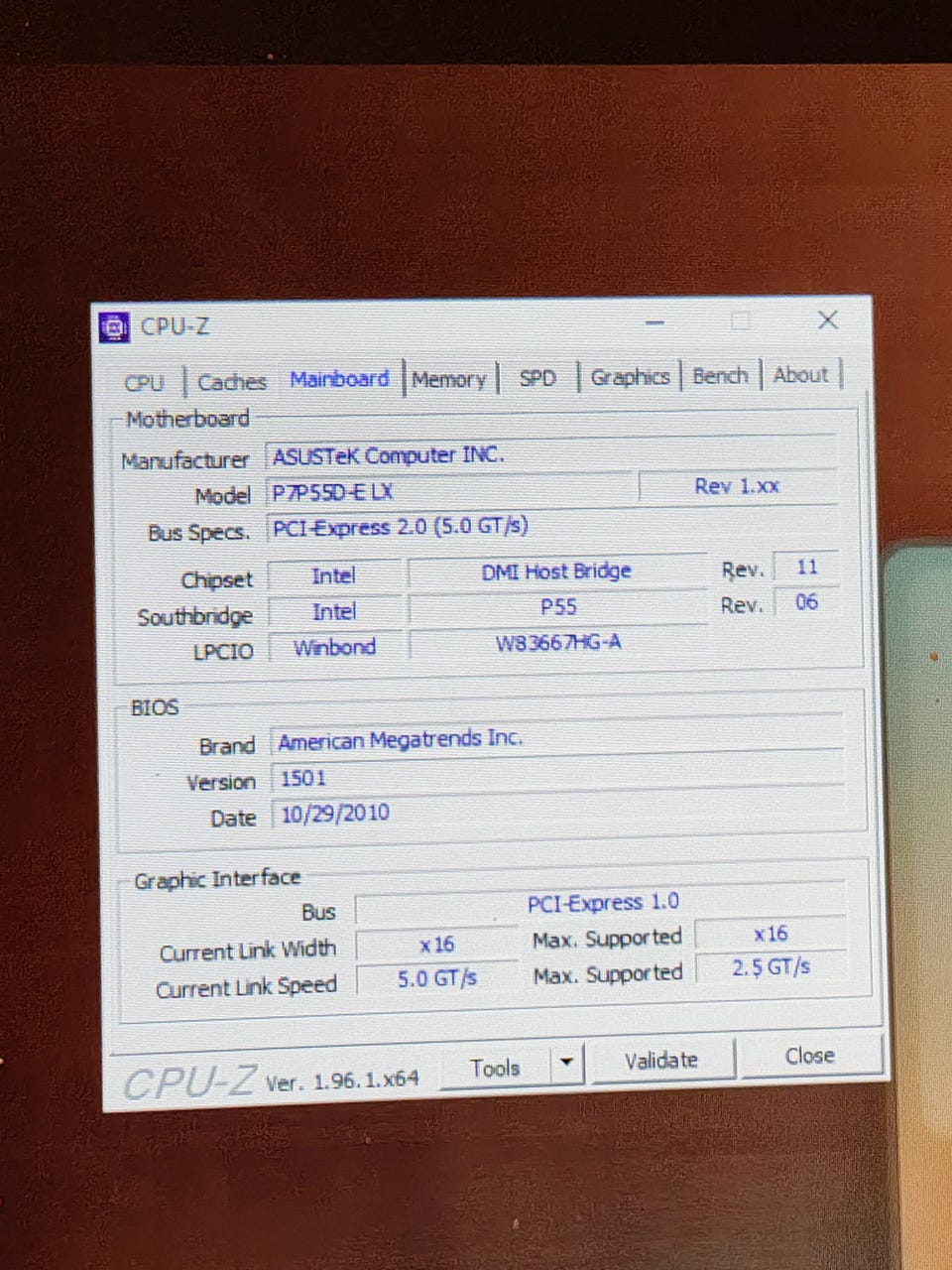
Task: Click the W83667HG-A field
Action: click(x=558, y=643)
